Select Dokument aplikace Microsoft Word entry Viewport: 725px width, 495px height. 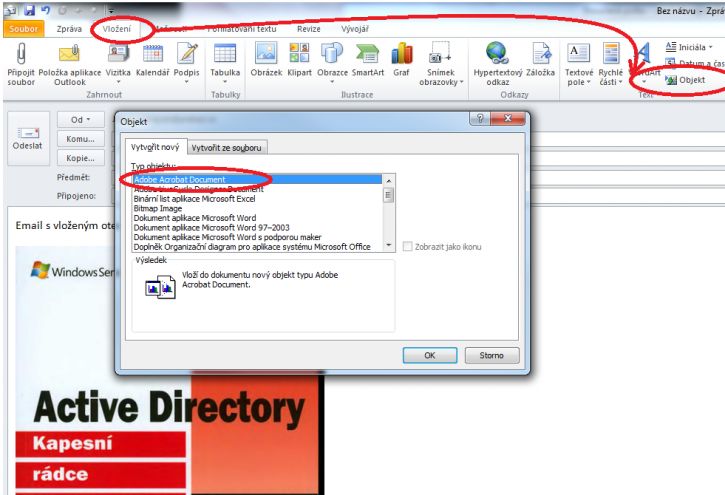[257, 218]
